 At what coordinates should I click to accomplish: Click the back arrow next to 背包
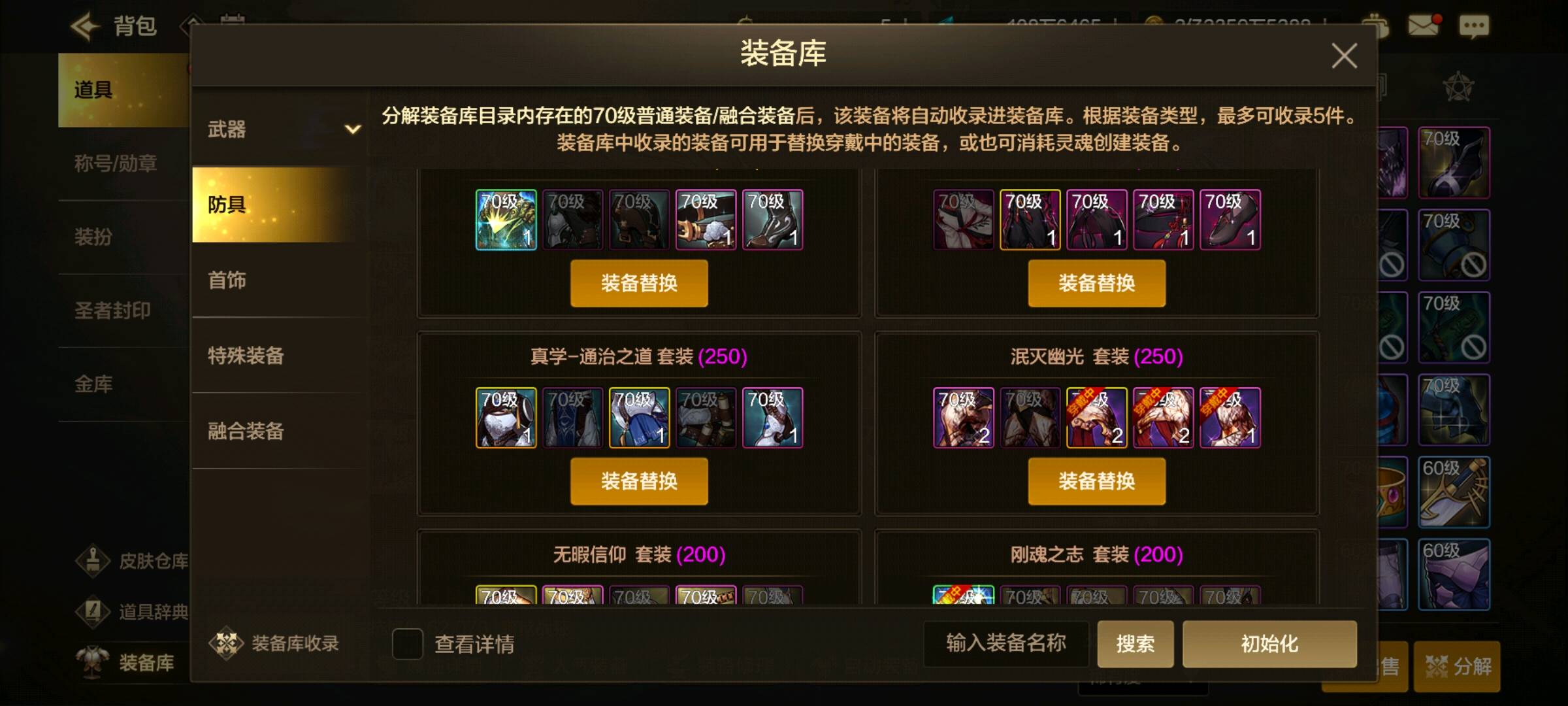click(84, 27)
